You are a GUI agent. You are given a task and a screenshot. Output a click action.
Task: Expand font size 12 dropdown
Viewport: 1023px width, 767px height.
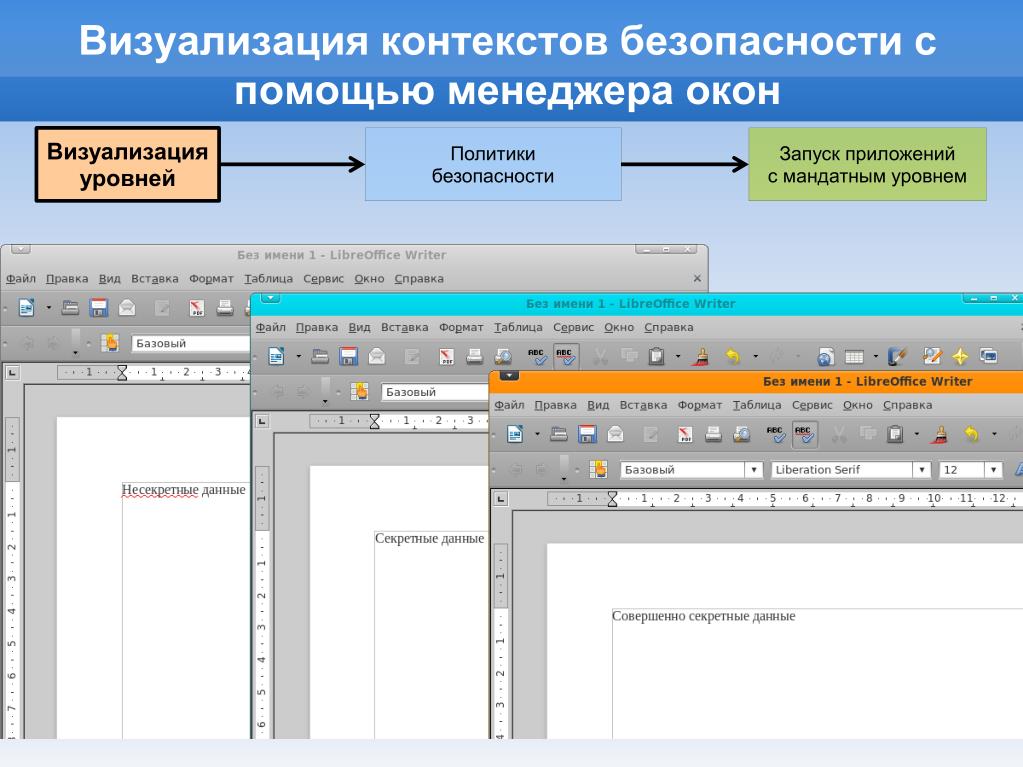coord(994,470)
